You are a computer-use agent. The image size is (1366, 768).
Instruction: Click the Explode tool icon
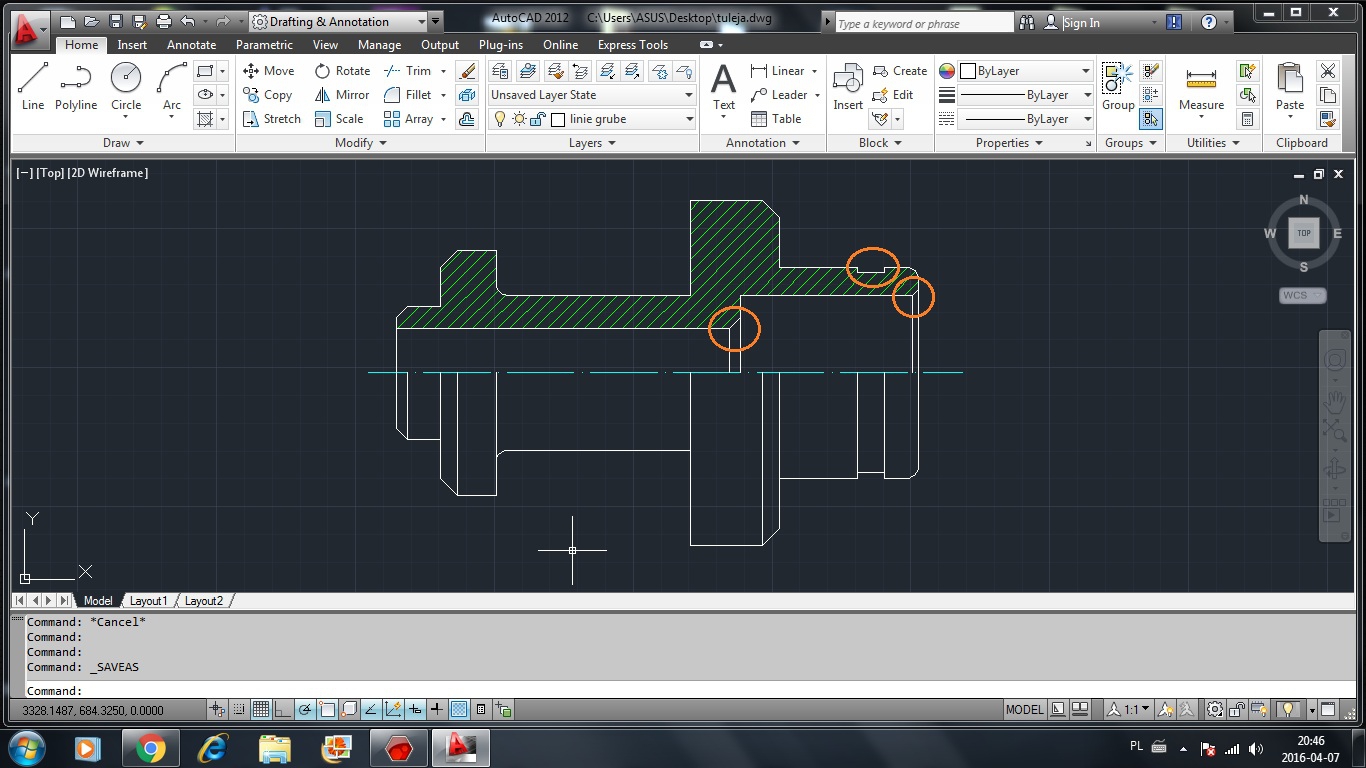(x=467, y=95)
